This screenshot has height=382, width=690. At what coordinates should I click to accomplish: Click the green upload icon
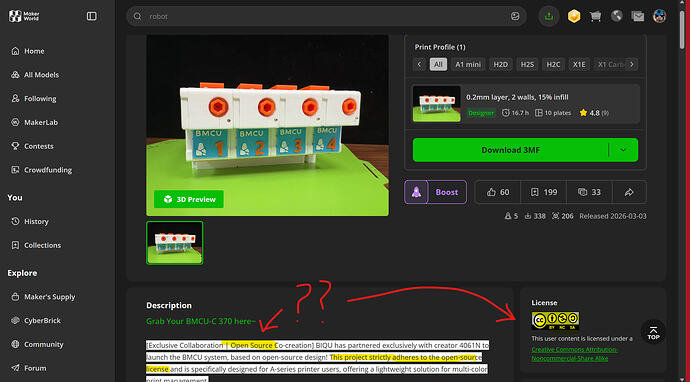coord(549,16)
